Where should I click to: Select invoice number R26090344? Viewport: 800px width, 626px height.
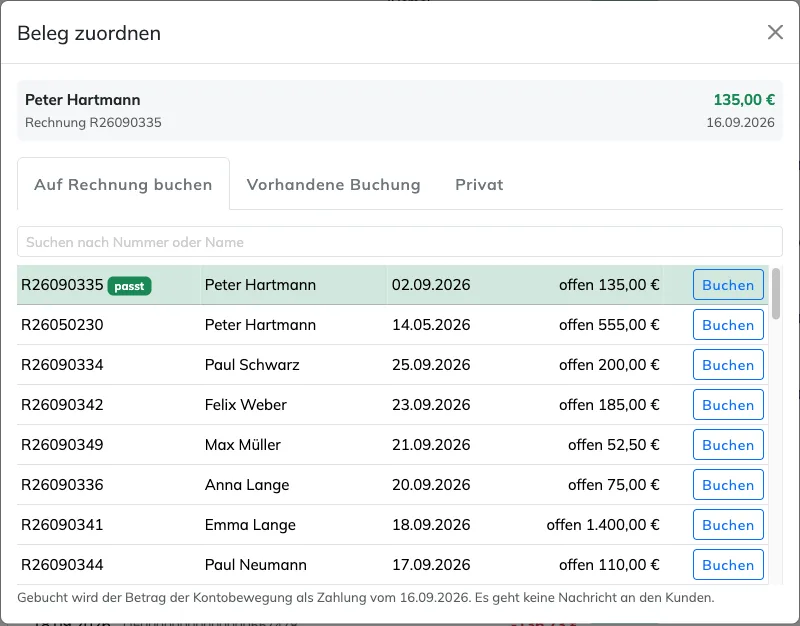pyautogui.click(x=62, y=565)
